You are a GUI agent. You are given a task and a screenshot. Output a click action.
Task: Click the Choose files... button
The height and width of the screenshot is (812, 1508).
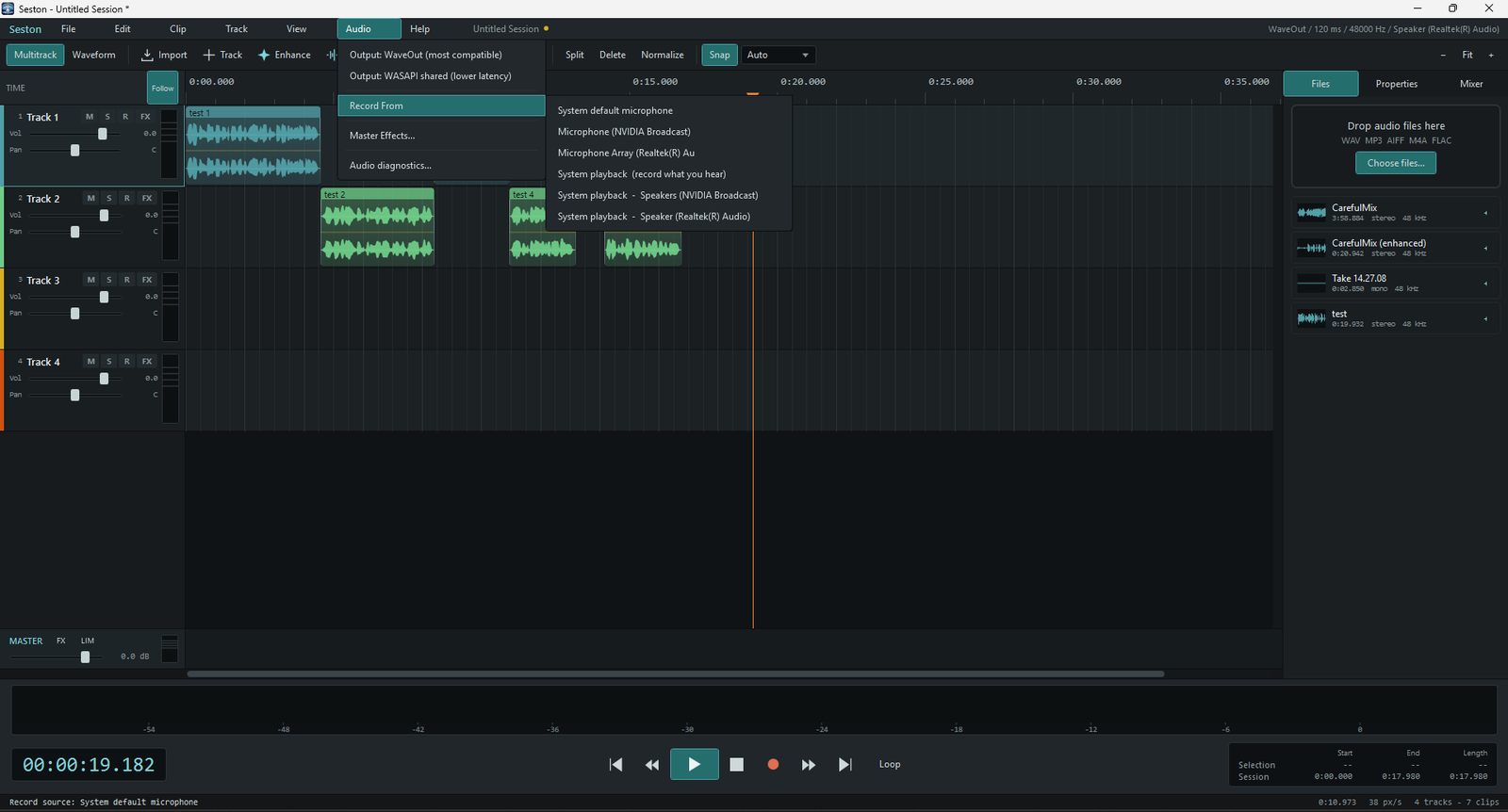1396,163
